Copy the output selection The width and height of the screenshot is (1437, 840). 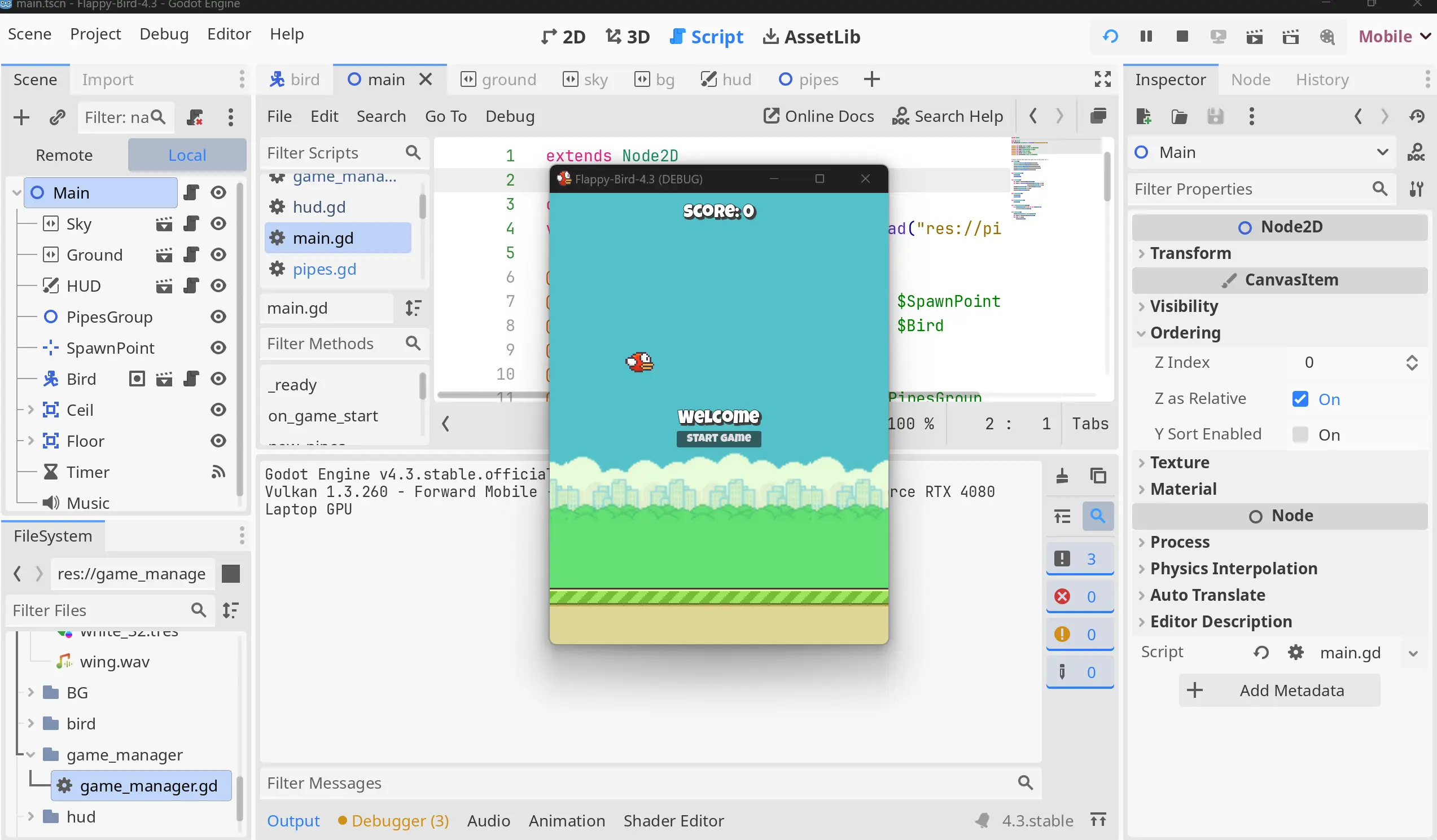(1098, 475)
